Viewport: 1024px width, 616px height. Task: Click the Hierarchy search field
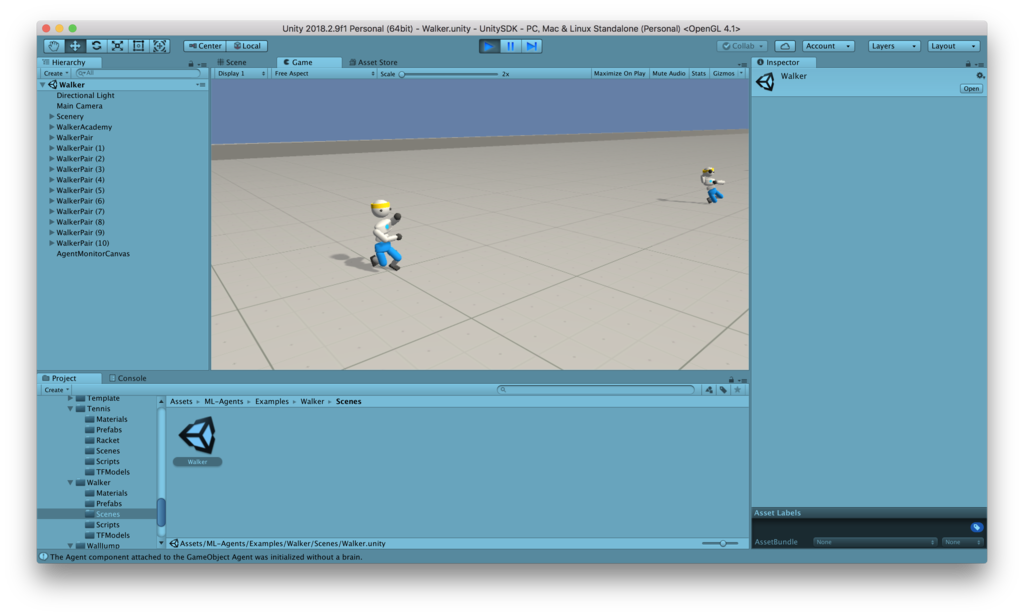click(137, 73)
